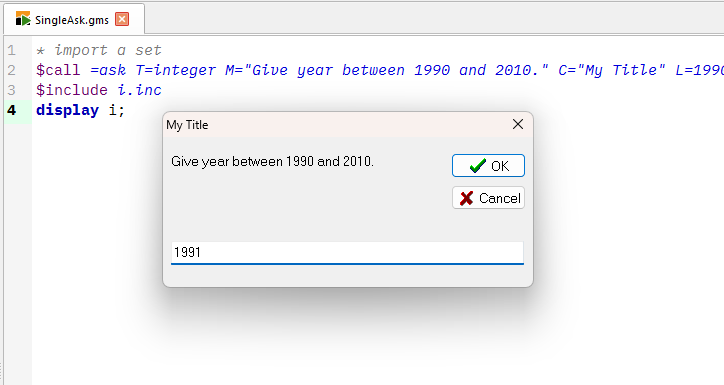Click the T=integer argument on line 2

coord(175,70)
